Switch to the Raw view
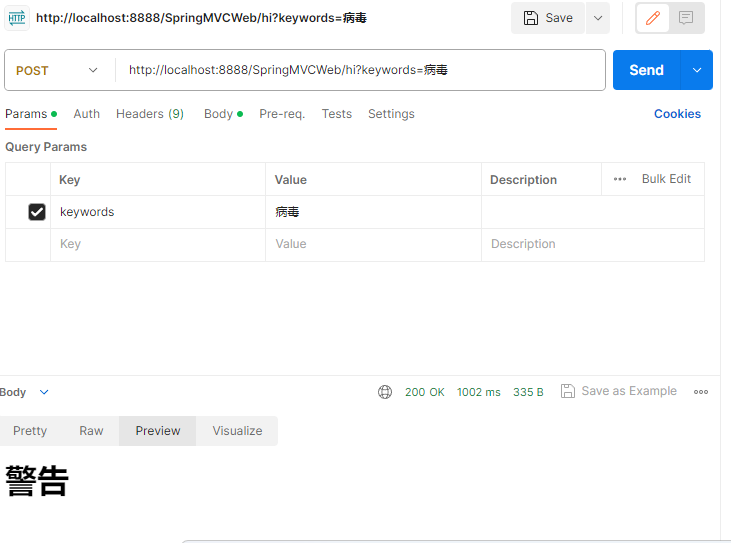This screenshot has height=543, width=731. point(91,431)
